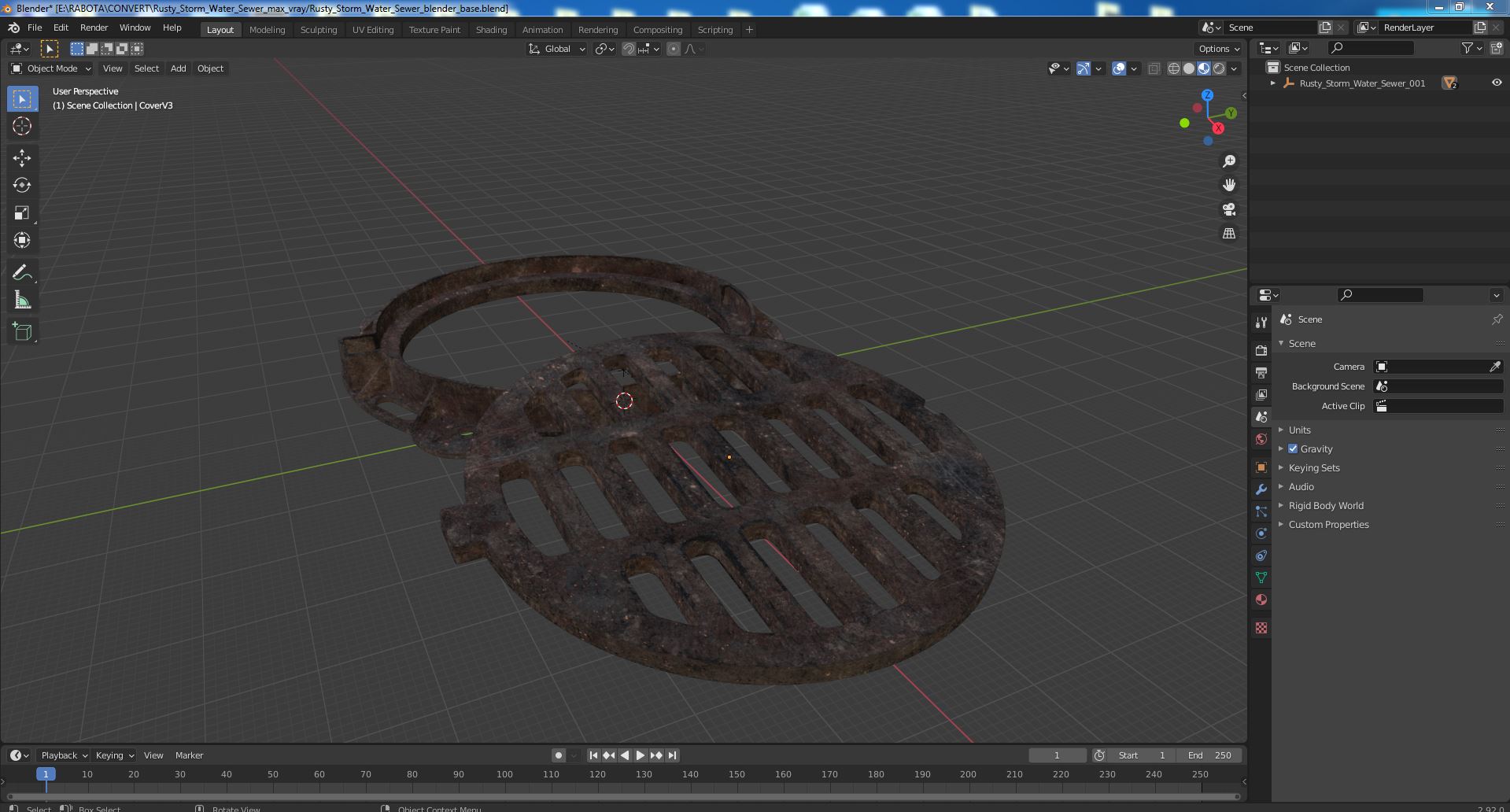Expand the Custom Properties panel

1328,524
